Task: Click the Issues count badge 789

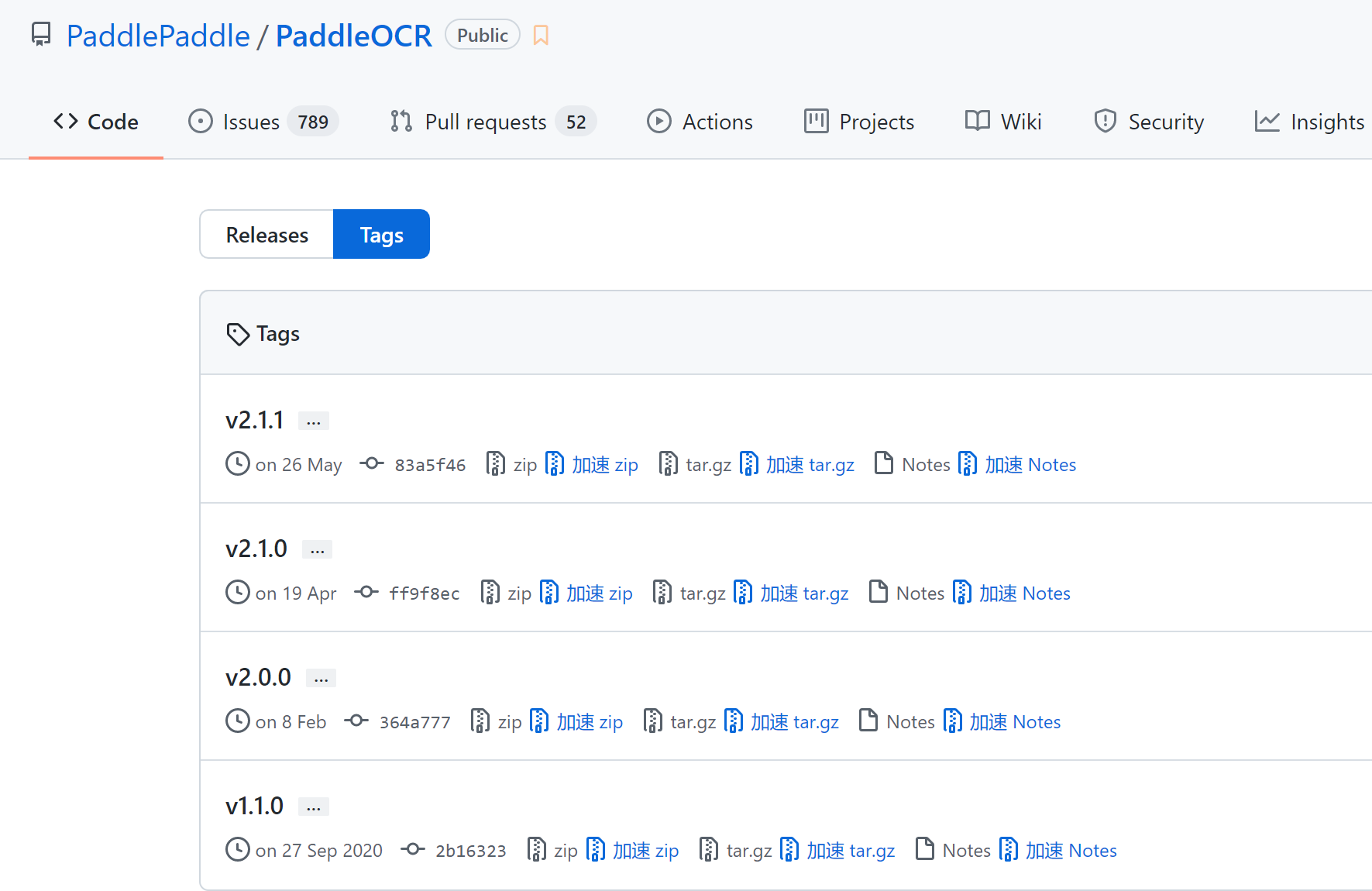Action: [313, 122]
